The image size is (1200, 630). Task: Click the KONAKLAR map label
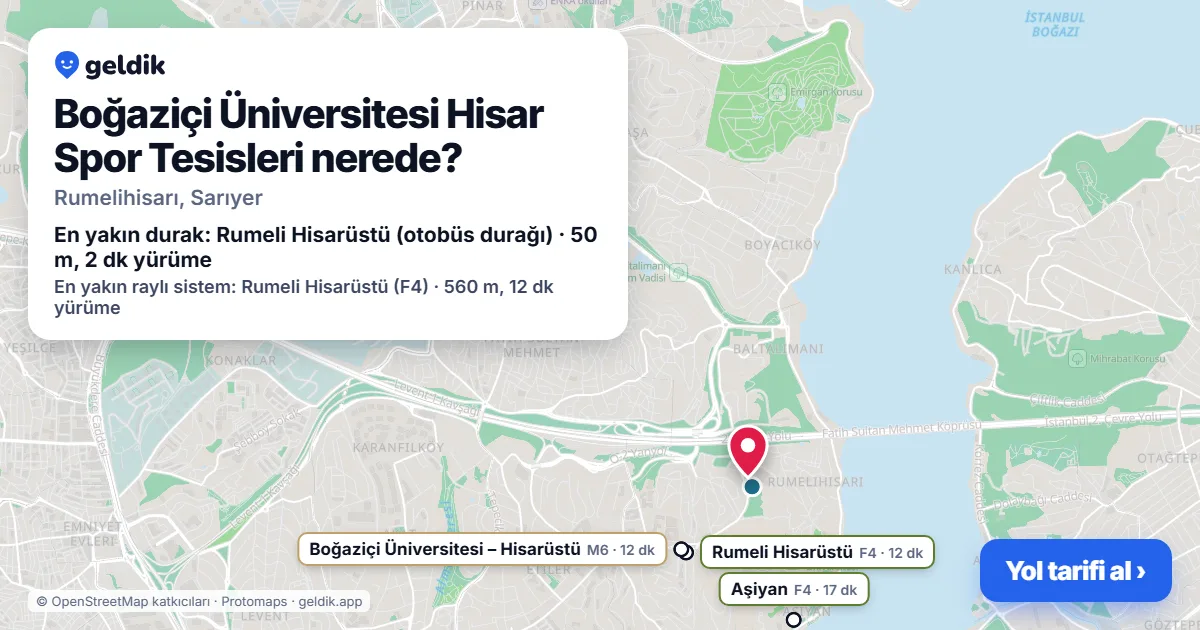(242, 360)
